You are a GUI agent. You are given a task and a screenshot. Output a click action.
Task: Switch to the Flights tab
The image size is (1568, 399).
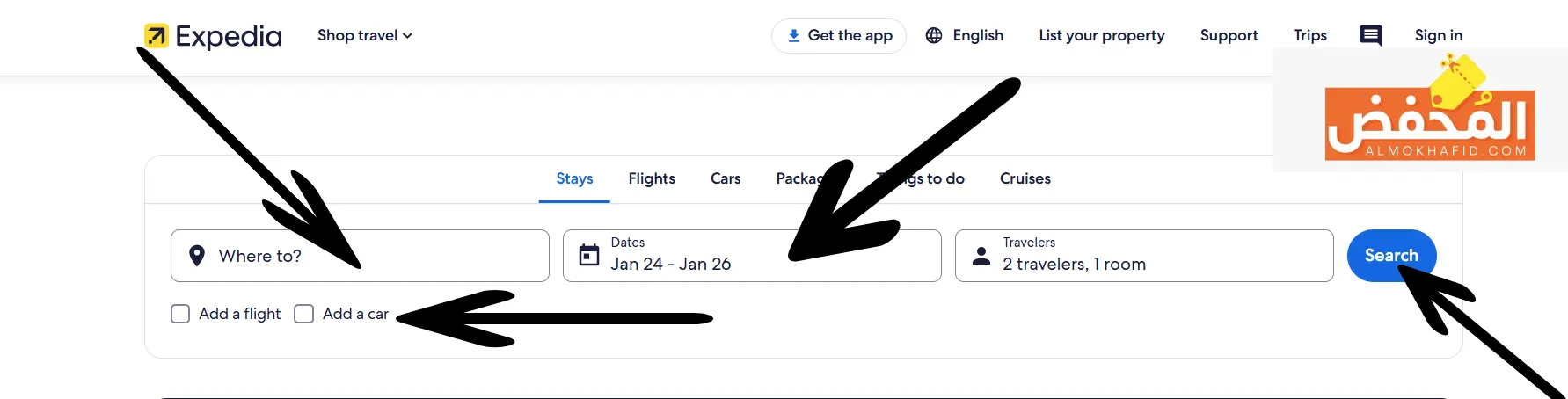pos(652,178)
